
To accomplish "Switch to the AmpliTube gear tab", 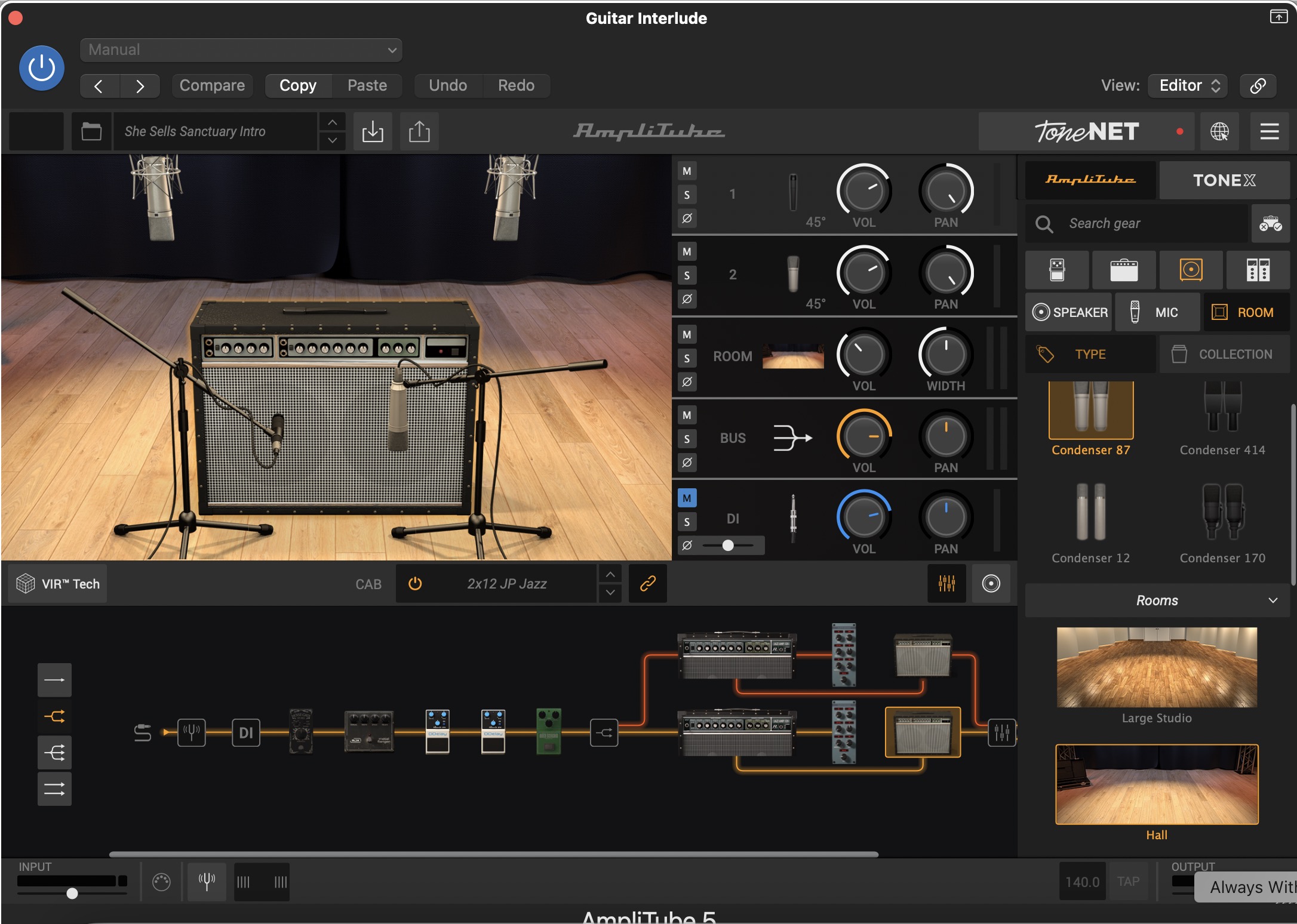I will (1090, 180).
